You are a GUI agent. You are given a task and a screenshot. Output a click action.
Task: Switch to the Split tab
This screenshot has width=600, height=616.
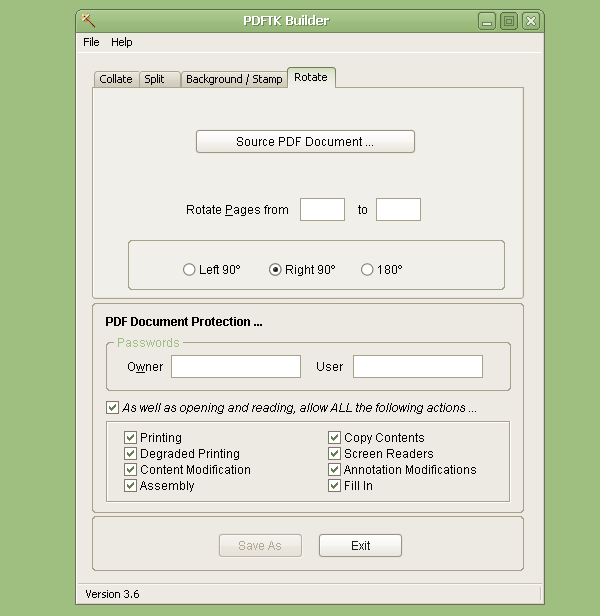click(160, 79)
